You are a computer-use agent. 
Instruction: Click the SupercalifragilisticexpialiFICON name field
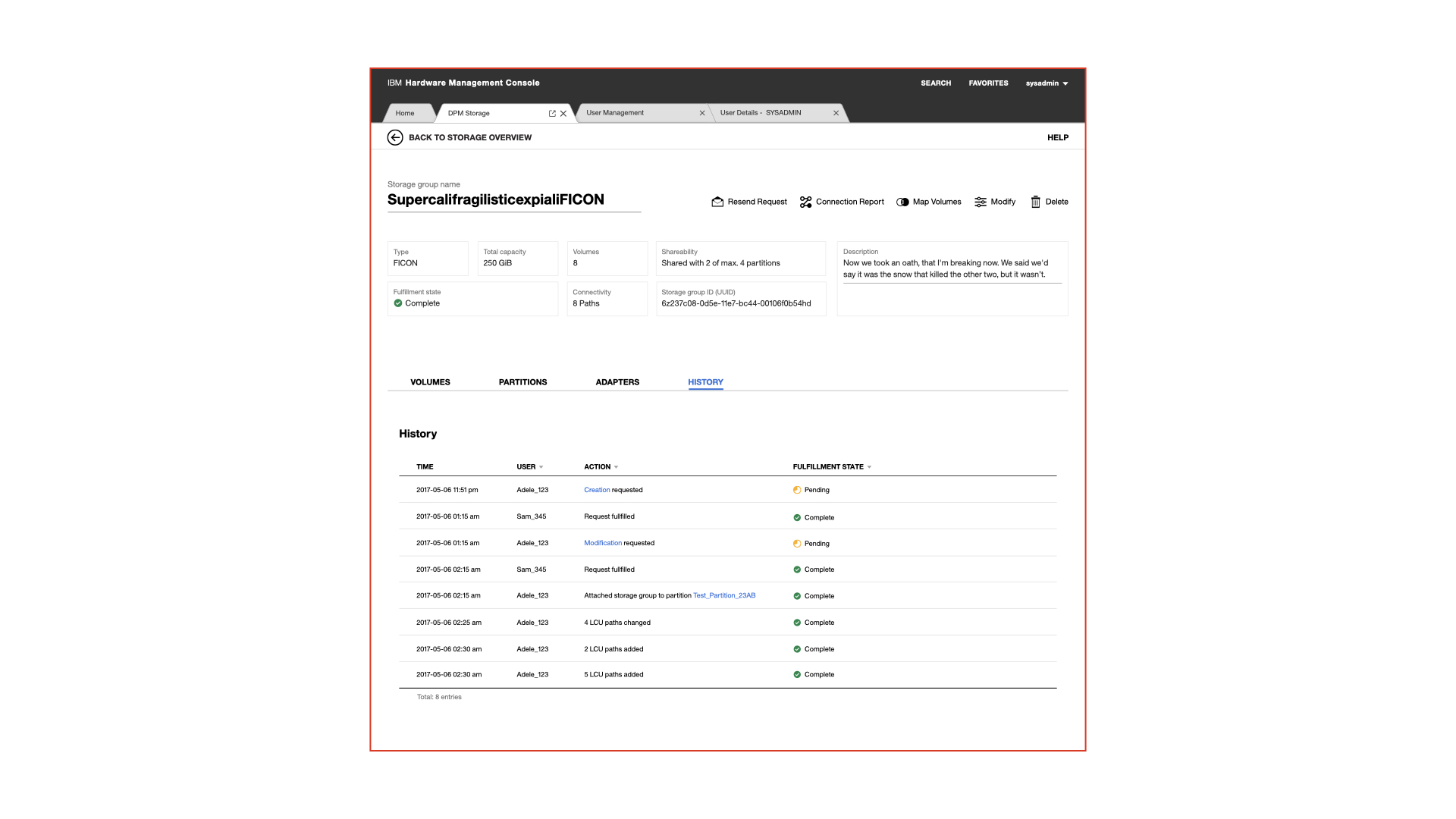pyautogui.click(x=494, y=199)
